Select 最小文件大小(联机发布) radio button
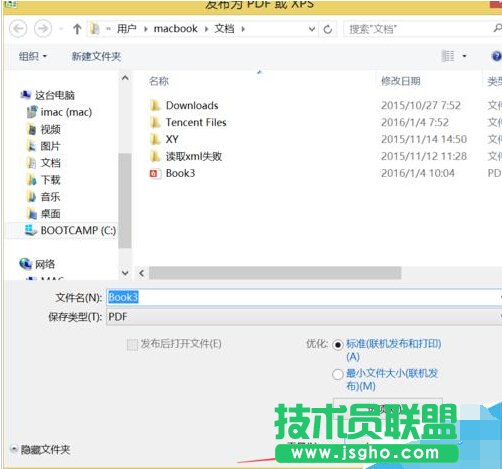Screen dimensions: 502x469 (338, 374)
